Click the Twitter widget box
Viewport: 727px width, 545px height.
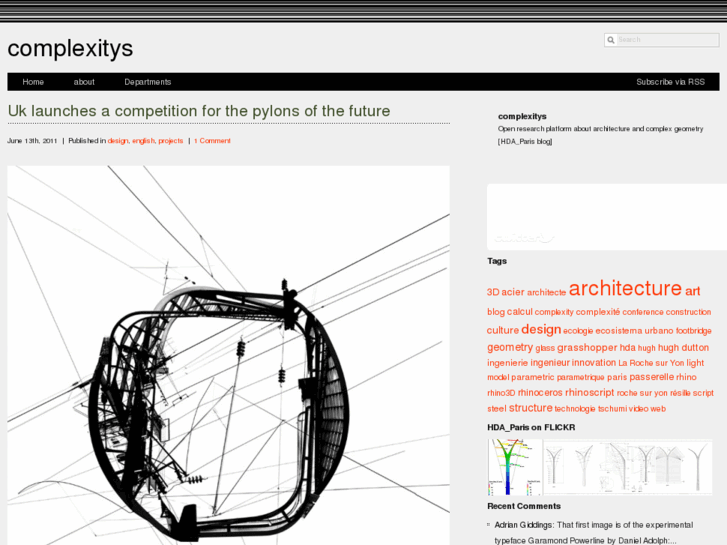[x=607, y=217]
